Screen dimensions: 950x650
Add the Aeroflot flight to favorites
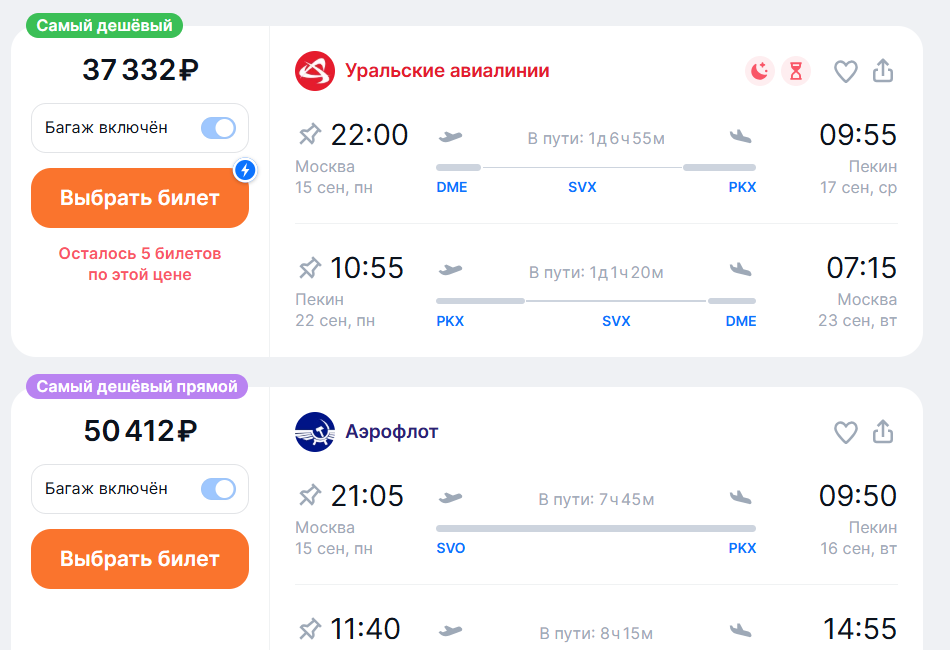pyautogui.click(x=846, y=433)
